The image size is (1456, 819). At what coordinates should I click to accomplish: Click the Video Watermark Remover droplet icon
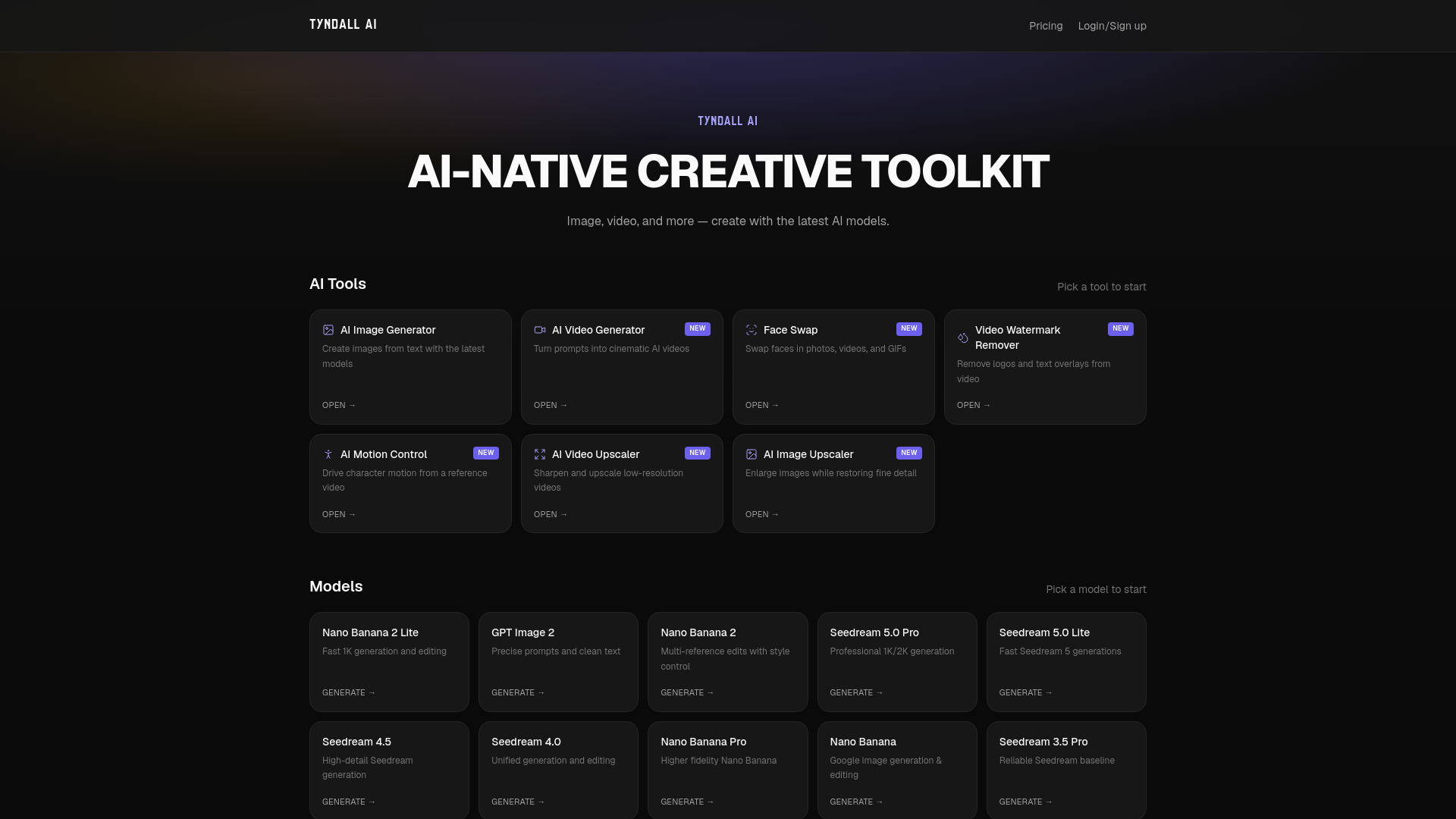(963, 337)
